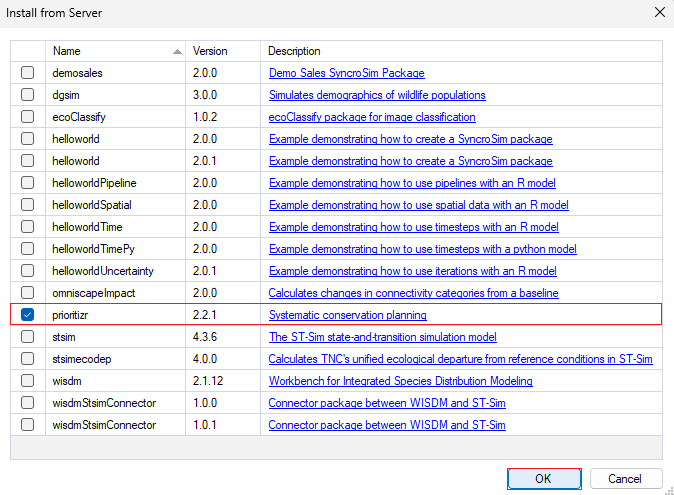Screen dimensions: 674x495
Task: Open the pipelines with R model link
Action: tap(412, 183)
